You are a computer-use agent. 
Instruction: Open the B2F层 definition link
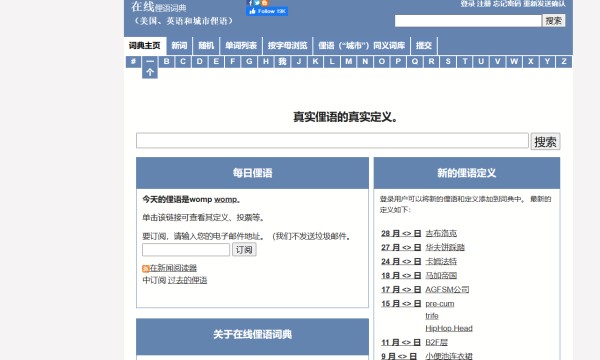[436, 342]
